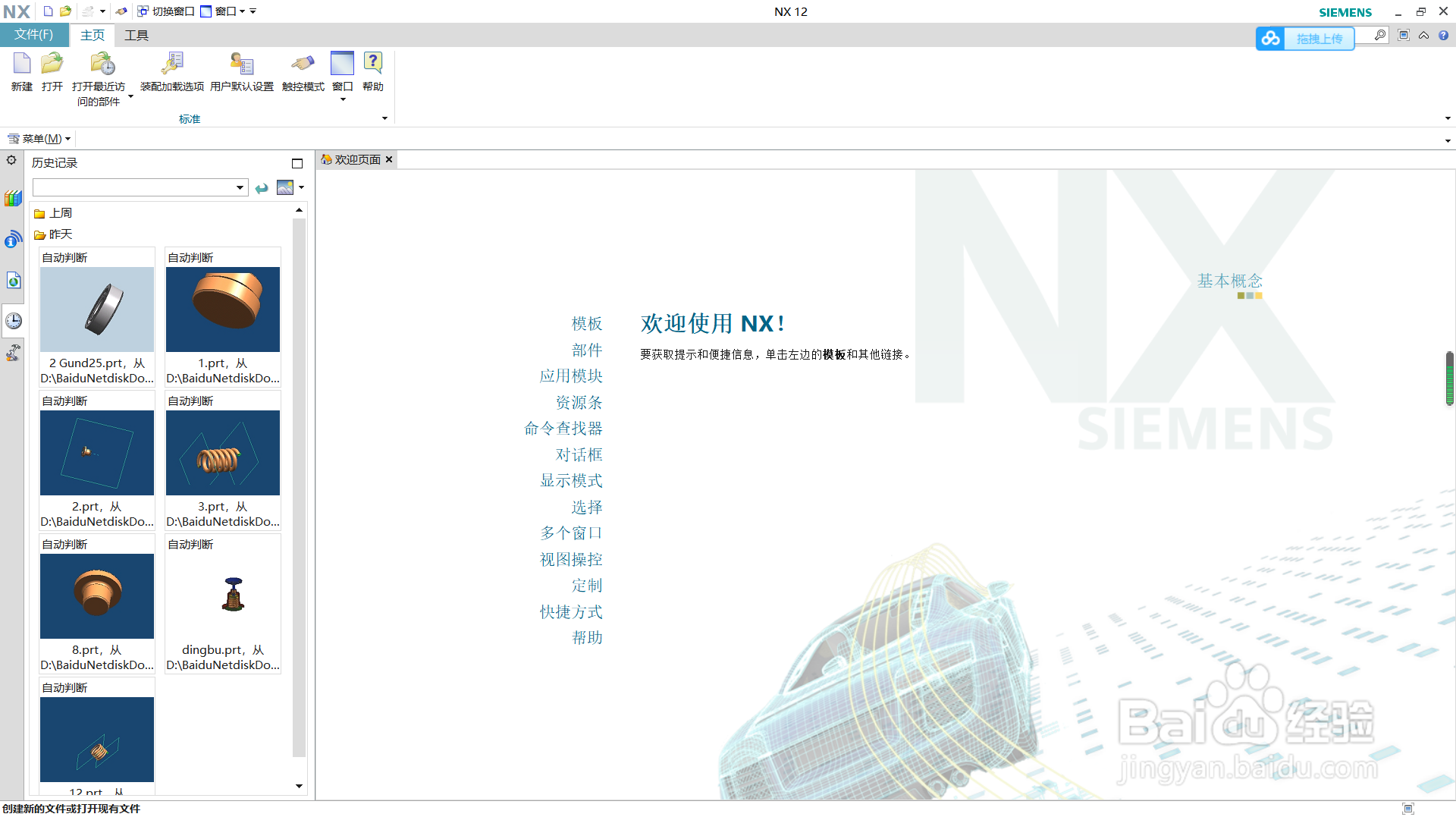Click the history refresh arrow icon

click(262, 188)
